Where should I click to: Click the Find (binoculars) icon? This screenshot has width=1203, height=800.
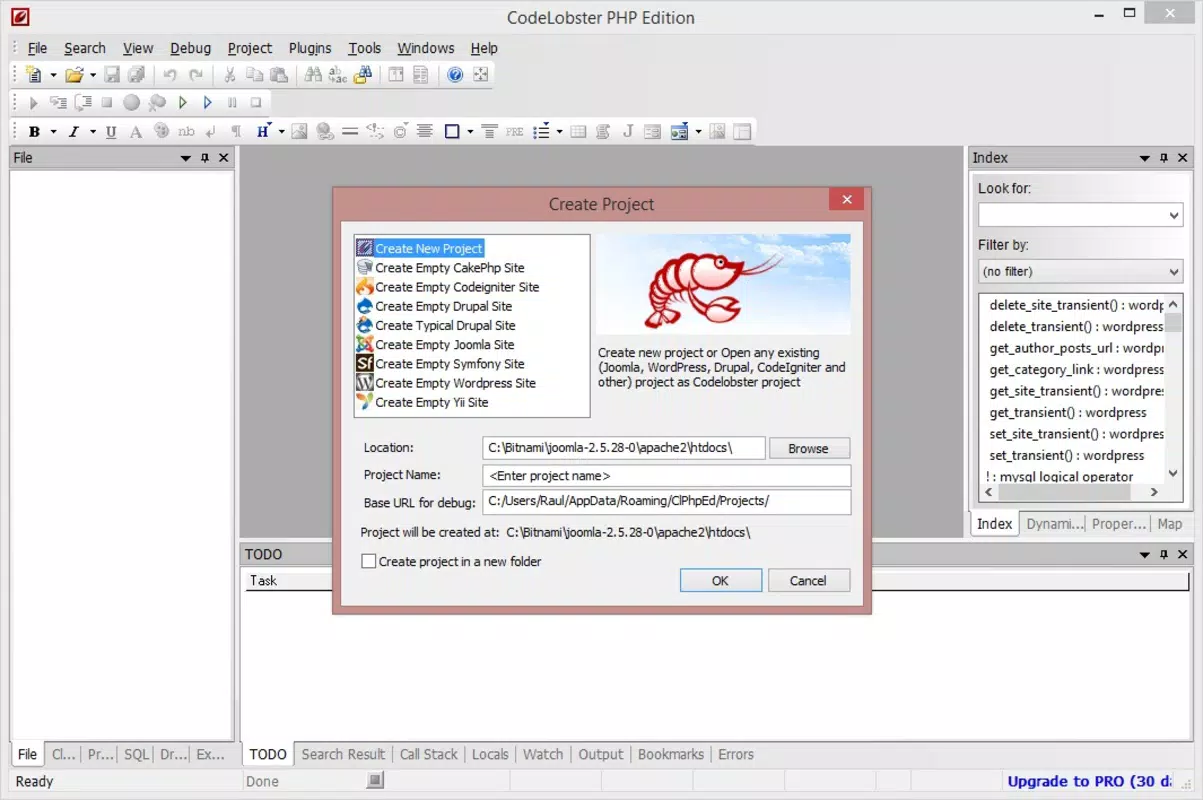click(x=313, y=75)
